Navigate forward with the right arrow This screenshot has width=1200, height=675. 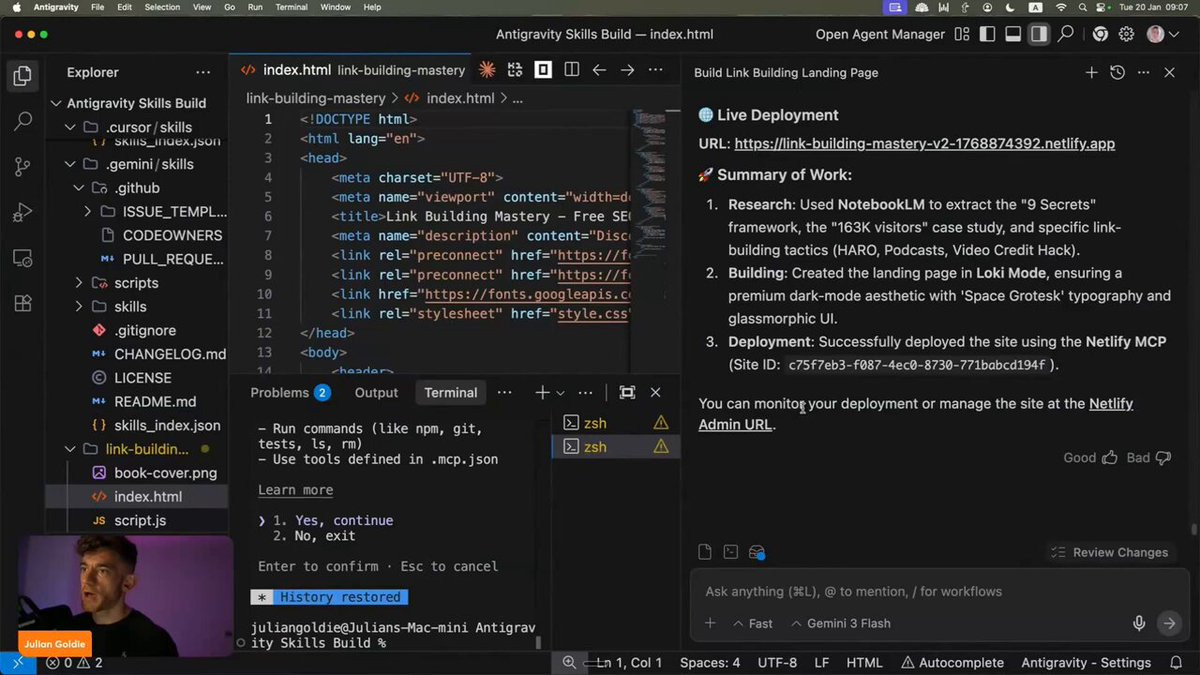pos(627,70)
